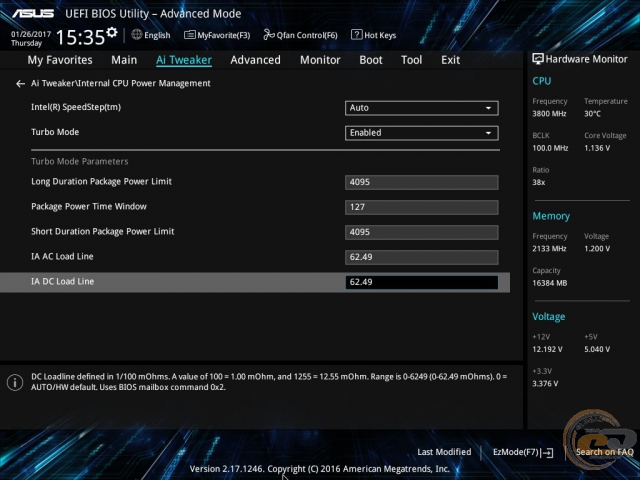The width and height of the screenshot is (640, 480).
Task: Click the Version 2.17.1246 copyright text
Action: point(319,469)
